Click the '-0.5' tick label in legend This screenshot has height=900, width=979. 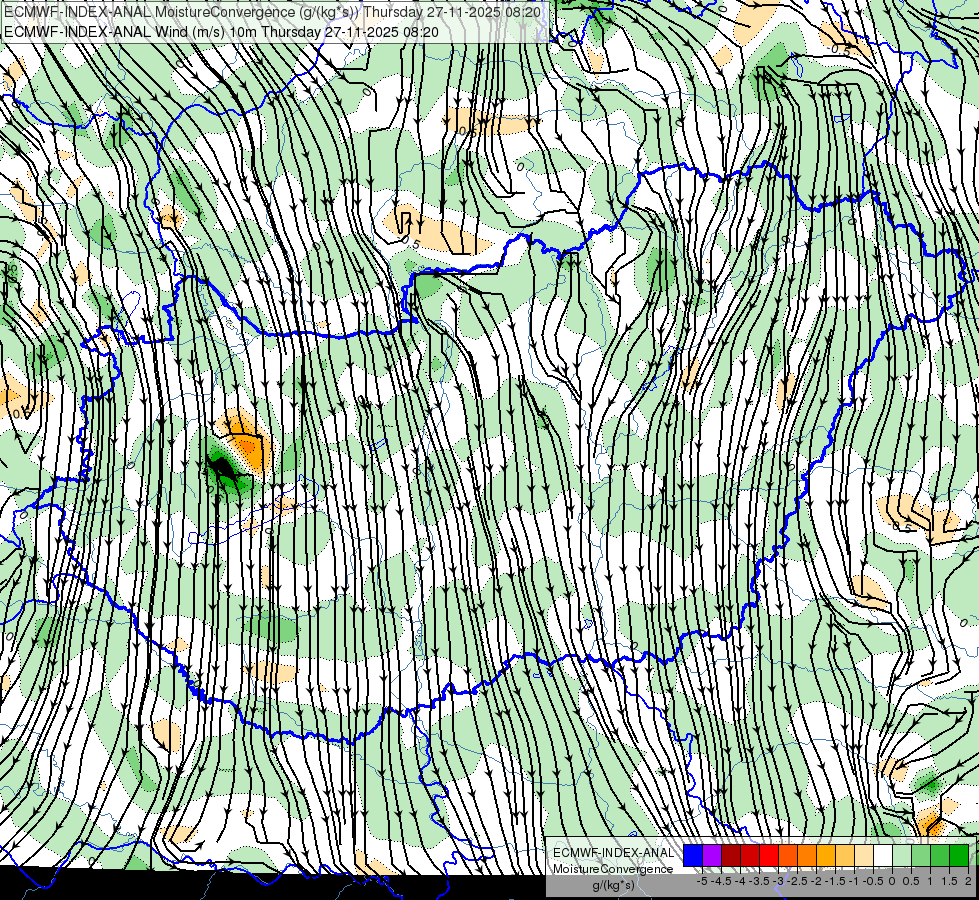pyautogui.click(x=873, y=881)
